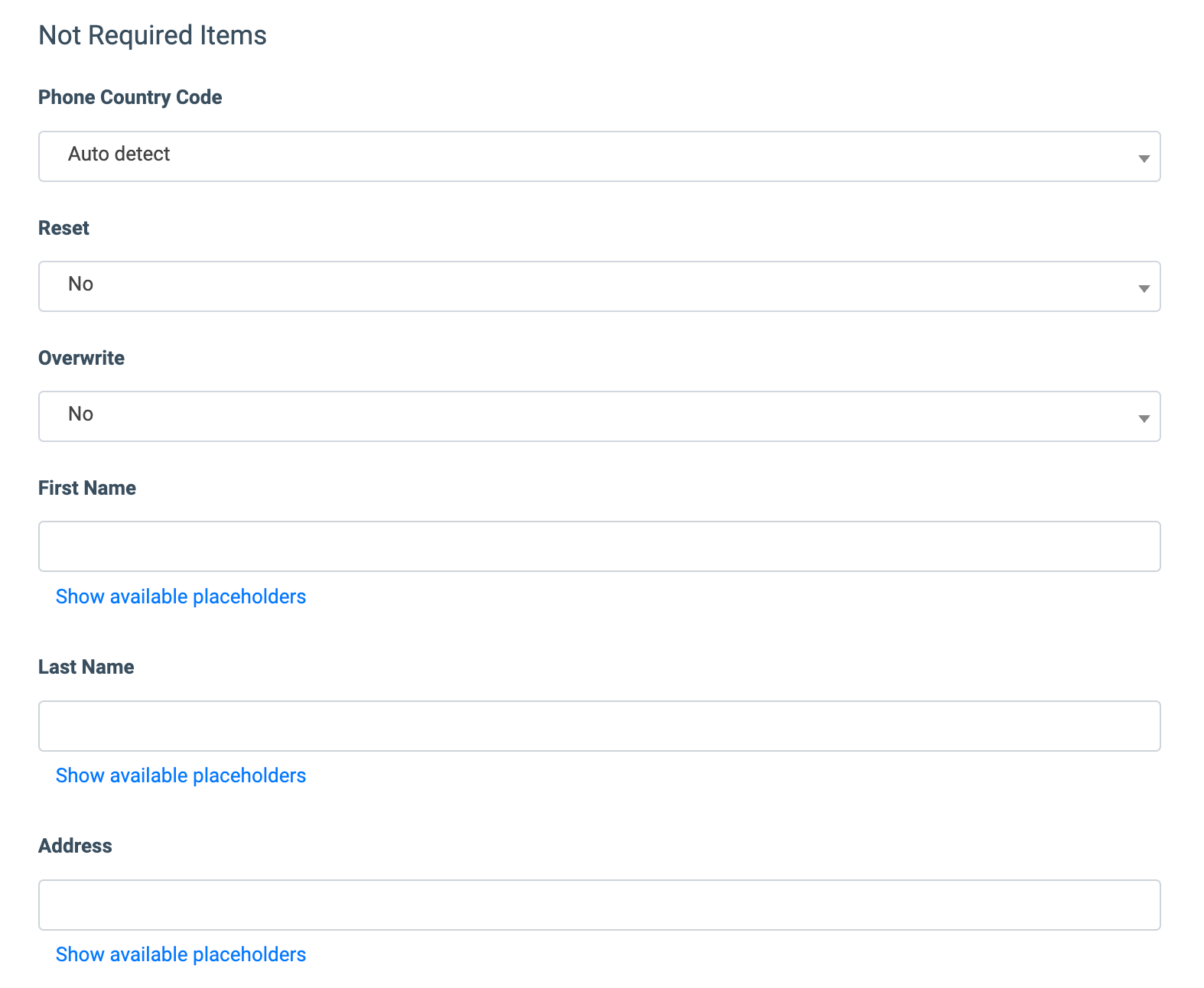Click the 'Not Required Items' heading
Screen dimensions: 1204x988
pyautogui.click(x=152, y=35)
